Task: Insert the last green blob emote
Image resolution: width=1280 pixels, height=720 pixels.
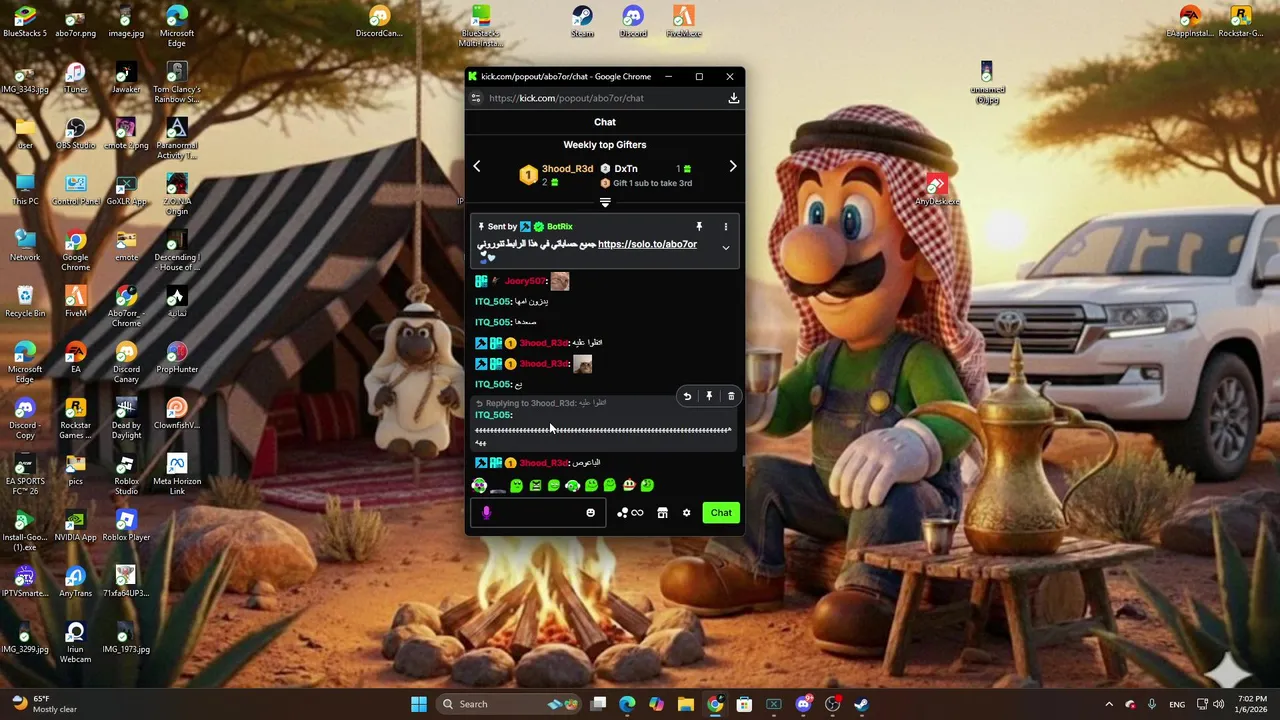Action: point(647,486)
